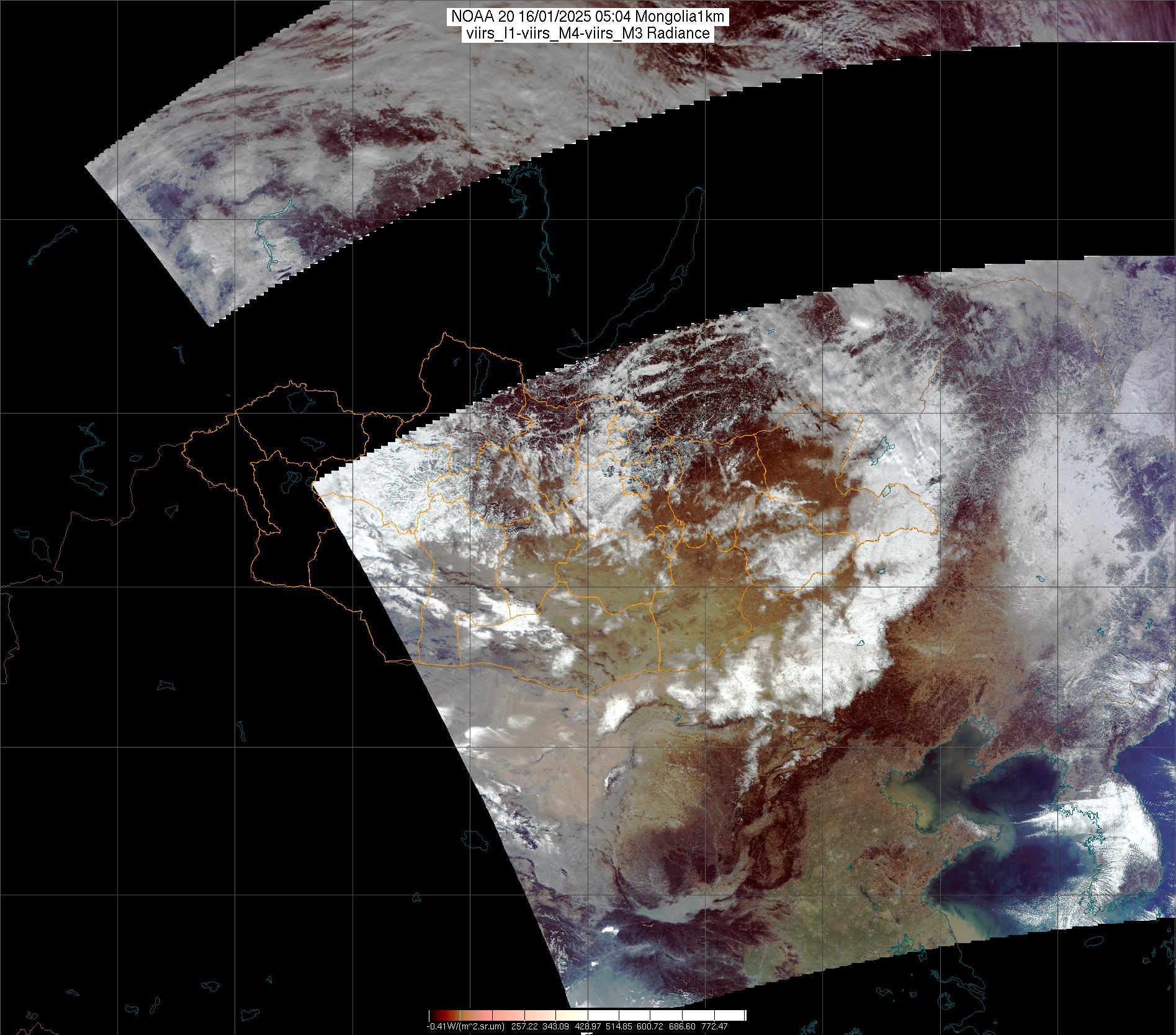Viewport: 1176px width, 1035px height.
Task: Click the '686.60' colorbar value
Action: [x=682, y=1026]
